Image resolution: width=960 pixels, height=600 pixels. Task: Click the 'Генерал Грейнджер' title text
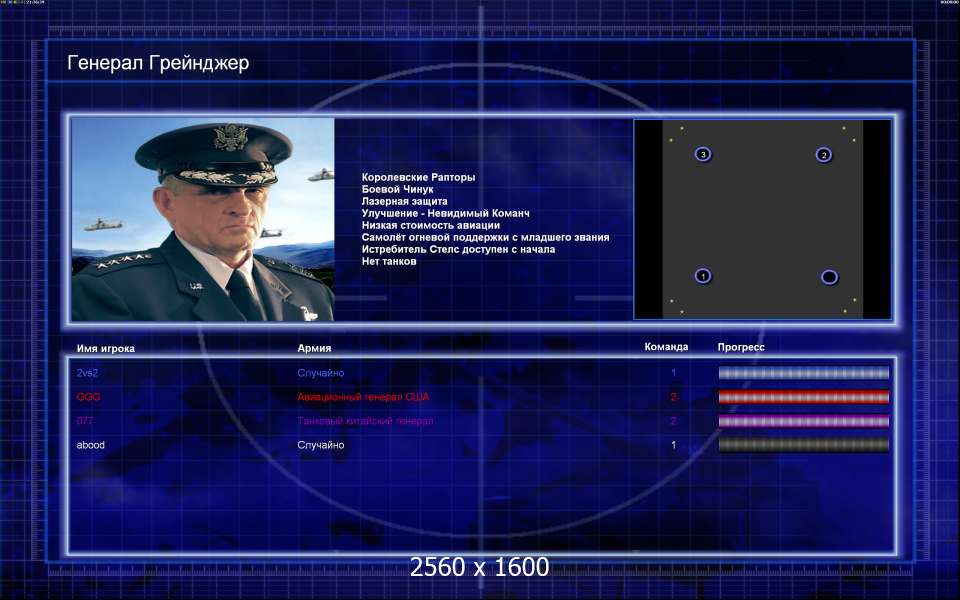click(158, 64)
